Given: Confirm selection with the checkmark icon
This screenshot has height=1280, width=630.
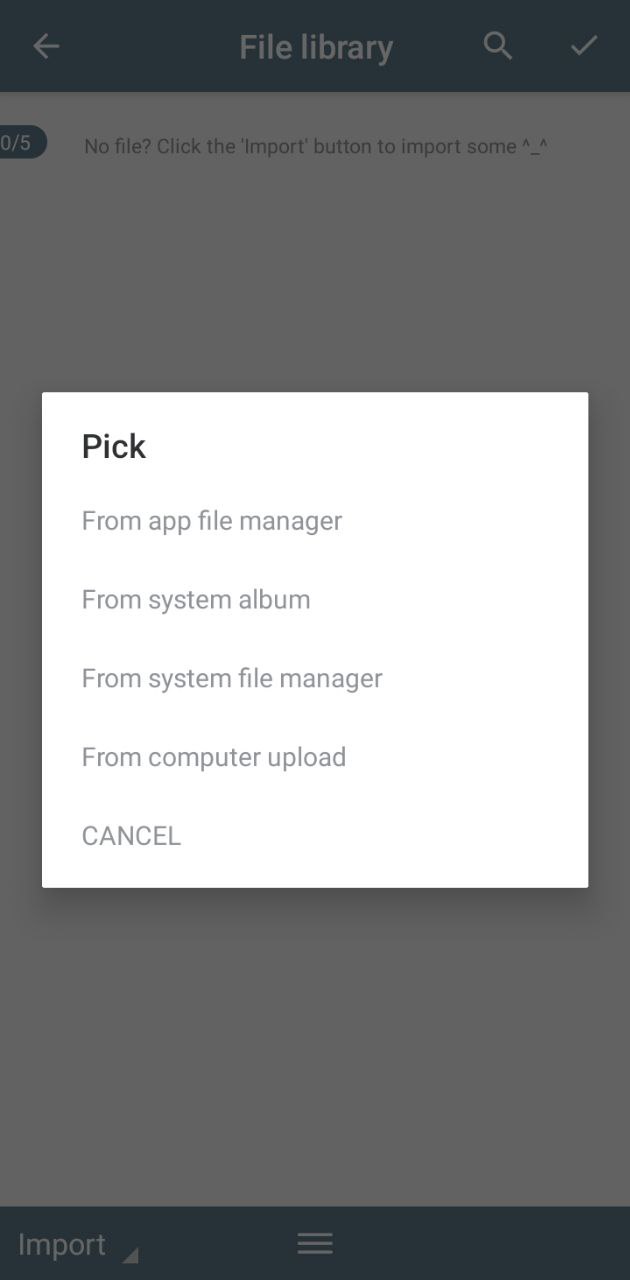Looking at the screenshot, I should click(x=584, y=46).
